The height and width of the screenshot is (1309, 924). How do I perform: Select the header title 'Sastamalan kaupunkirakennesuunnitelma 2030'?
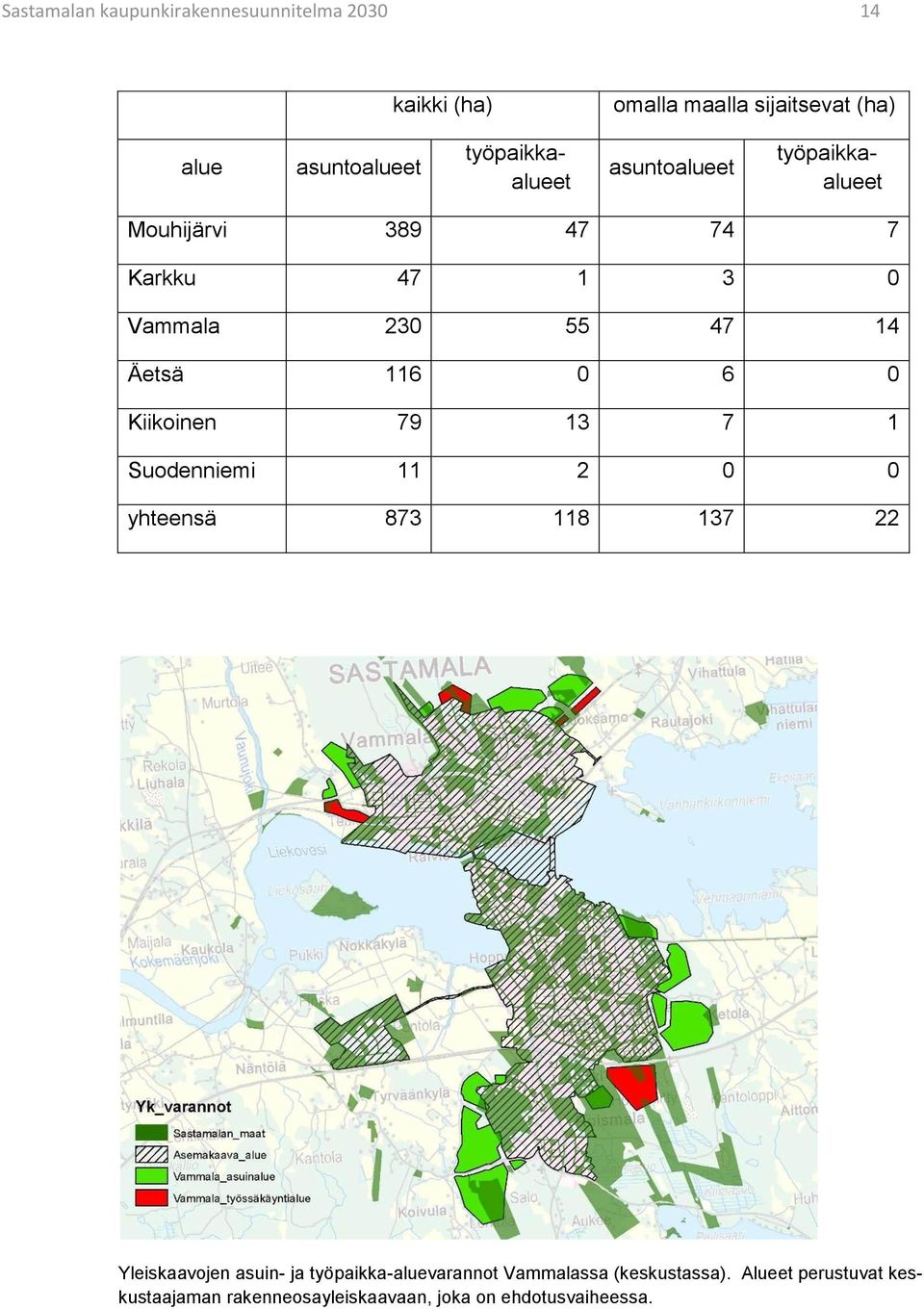pyautogui.click(x=194, y=12)
